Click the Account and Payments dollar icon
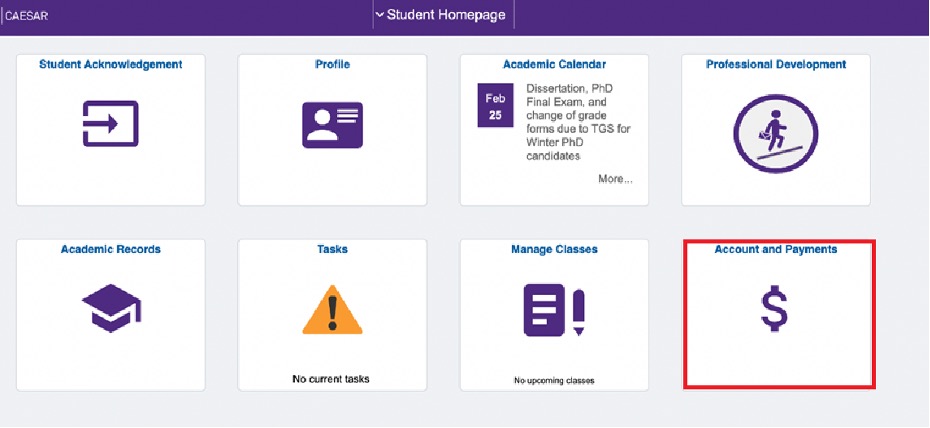 (x=775, y=308)
